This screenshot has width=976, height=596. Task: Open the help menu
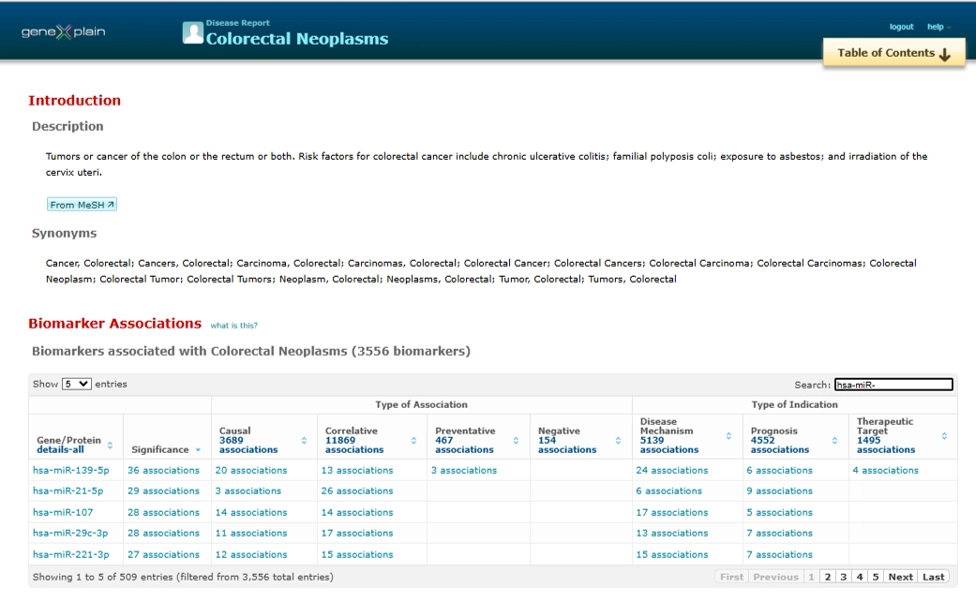point(936,27)
